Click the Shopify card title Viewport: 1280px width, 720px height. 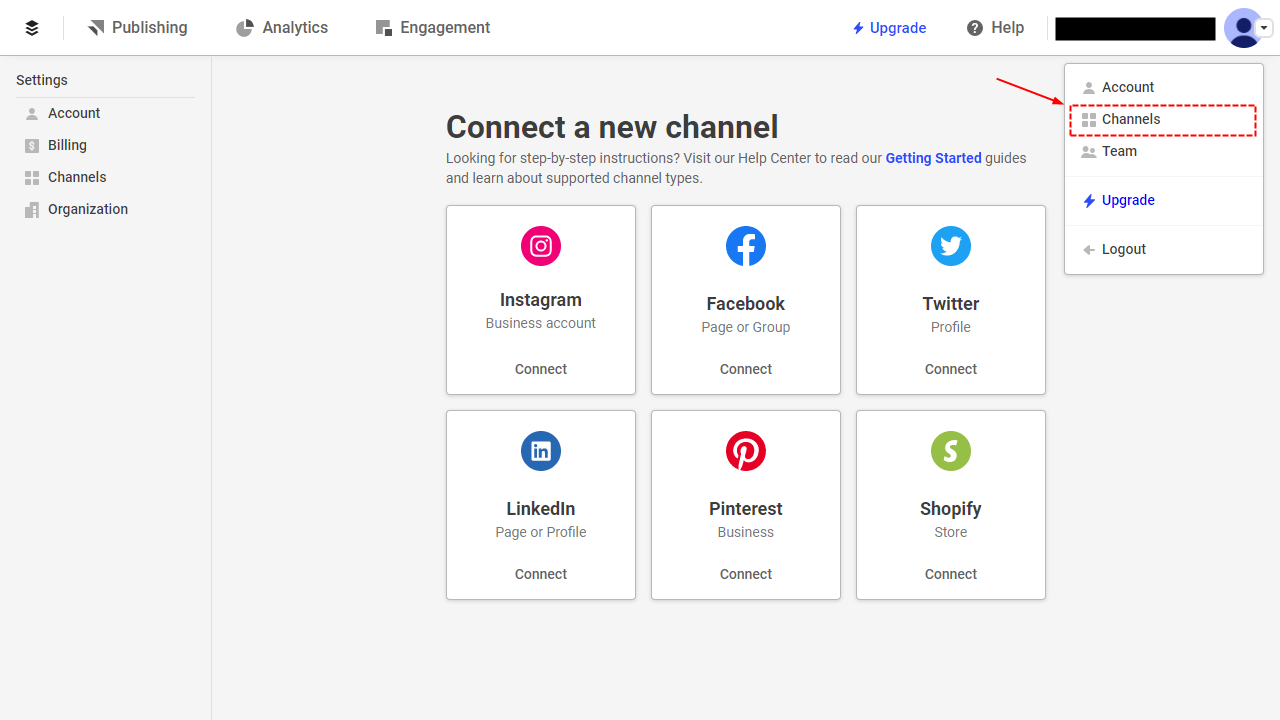pos(951,509)
